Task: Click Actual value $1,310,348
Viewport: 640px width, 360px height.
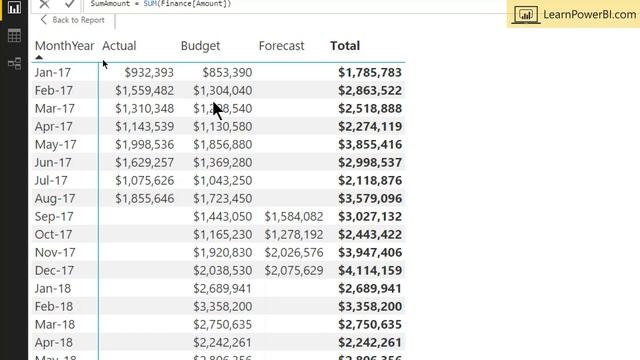Action: click(144, 109)
